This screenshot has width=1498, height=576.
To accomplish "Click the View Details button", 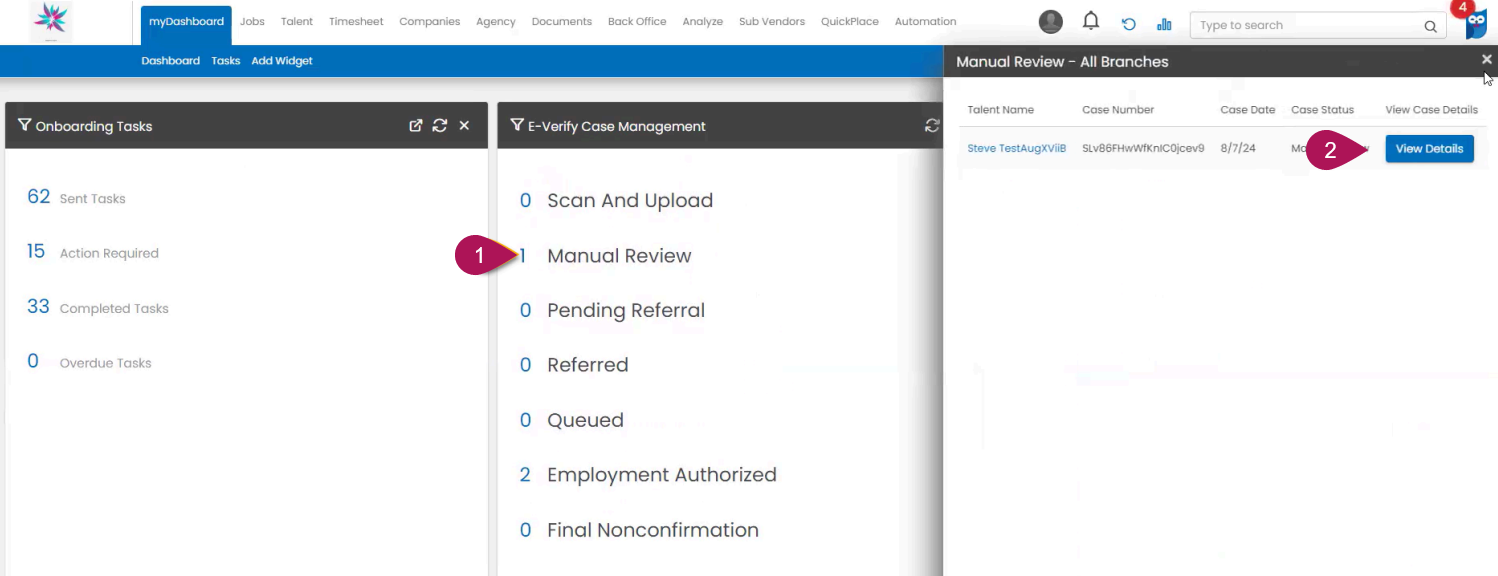I will point(1429,149).
